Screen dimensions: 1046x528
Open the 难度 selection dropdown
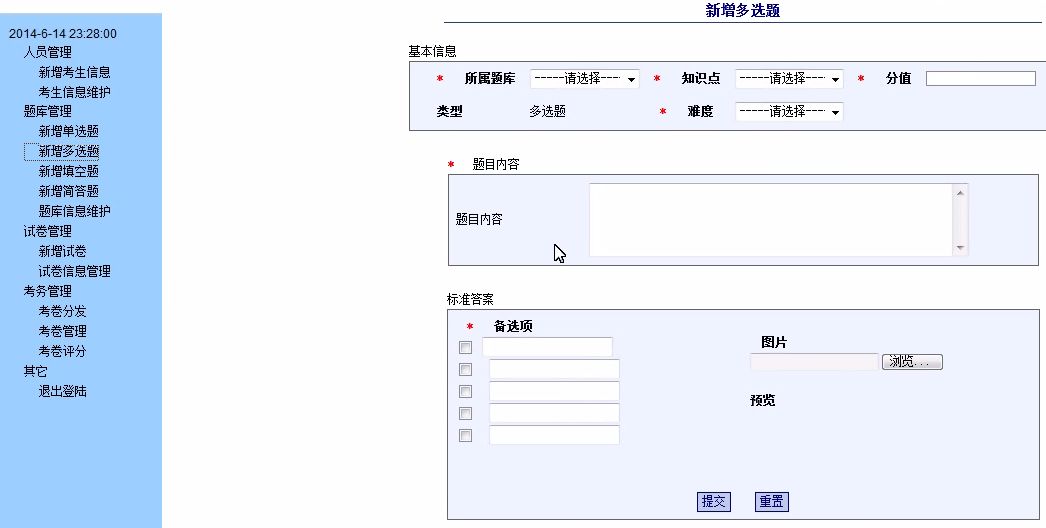pyautogui.click(x=789, y=112)
